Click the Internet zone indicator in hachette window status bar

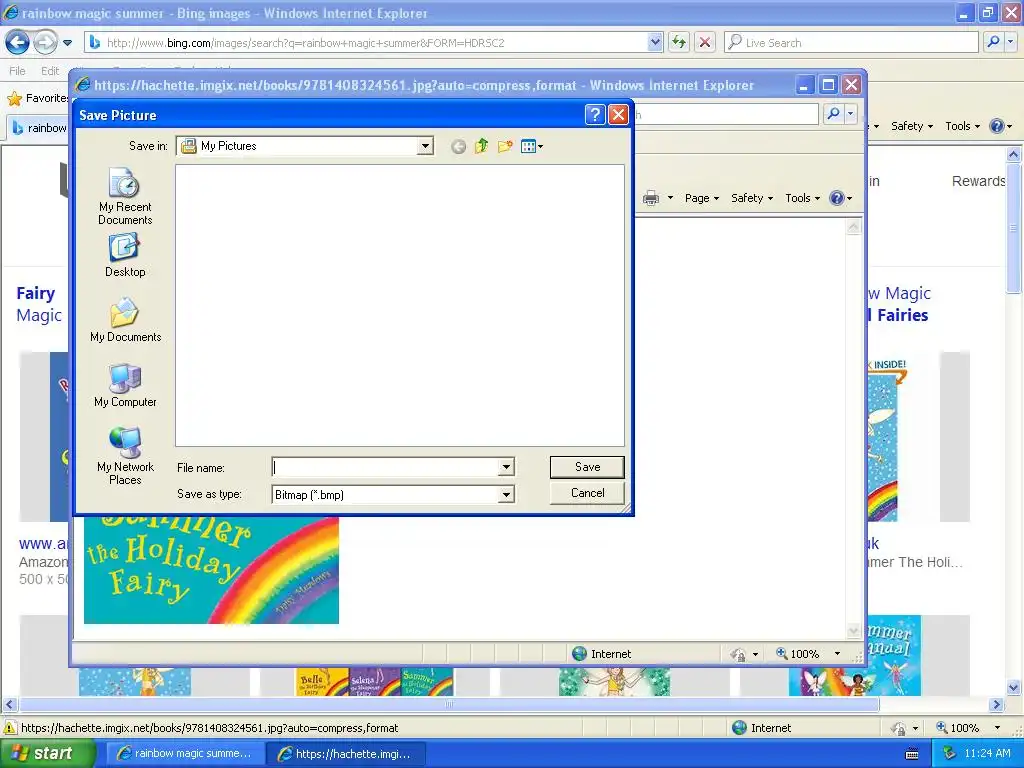[601, 654]
